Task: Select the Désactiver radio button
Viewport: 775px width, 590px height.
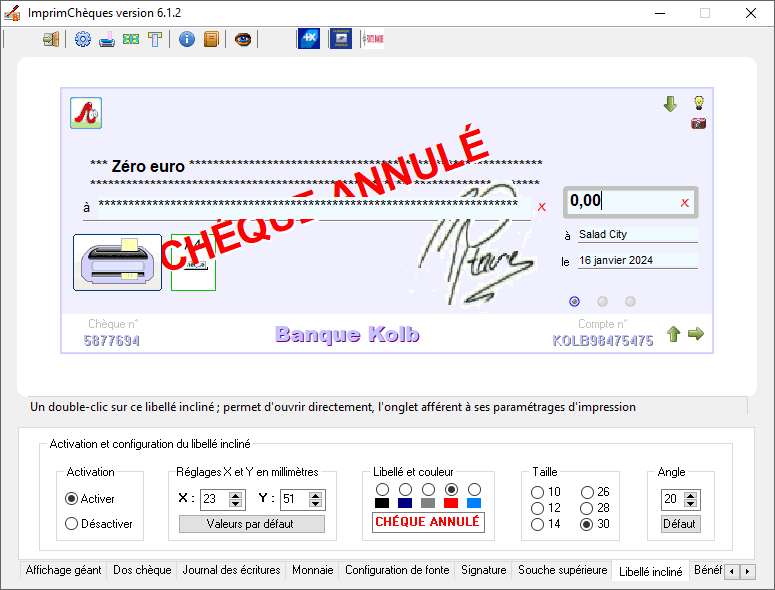Action: 71,523
